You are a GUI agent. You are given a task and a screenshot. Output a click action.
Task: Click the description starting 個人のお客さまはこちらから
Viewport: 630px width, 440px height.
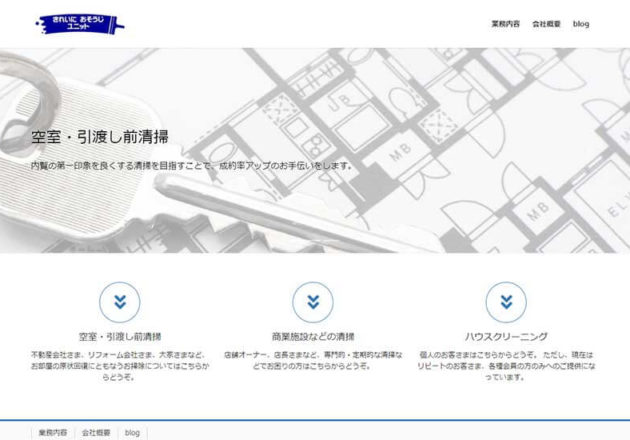pyautogui.click(x=506, y=366)
